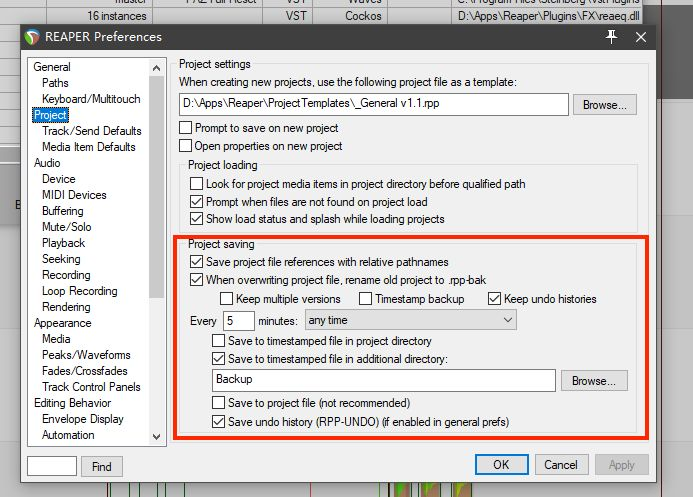693x497 pixels.
Task: Uncheck Save to timestamped file in additional directory
Action: (218, 358)
